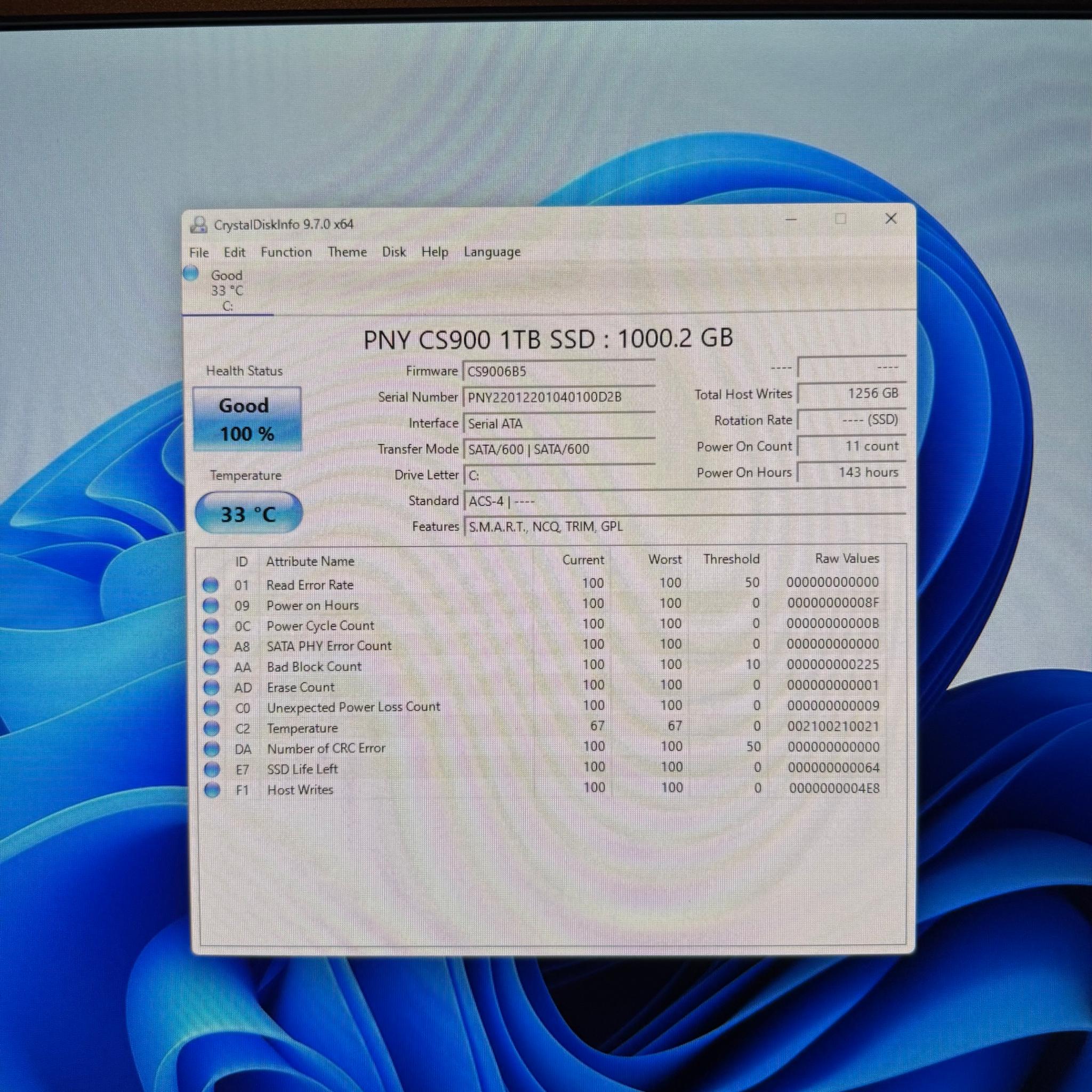The image size is (1092, 1092).
Task: Click raw value 000000000225
Action: [832, 665]
